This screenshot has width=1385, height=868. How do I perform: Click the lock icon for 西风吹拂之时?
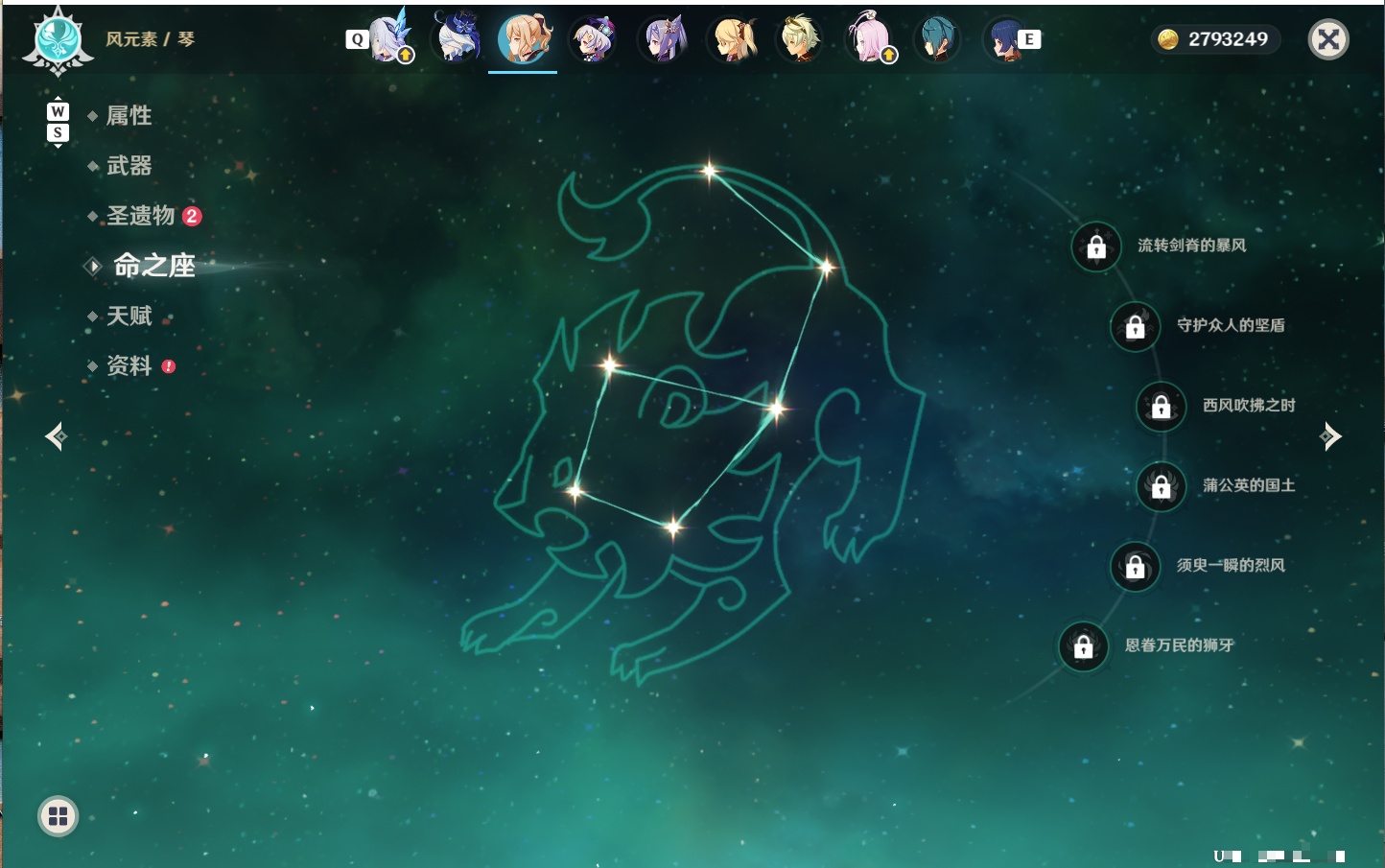click(1162, 407)
